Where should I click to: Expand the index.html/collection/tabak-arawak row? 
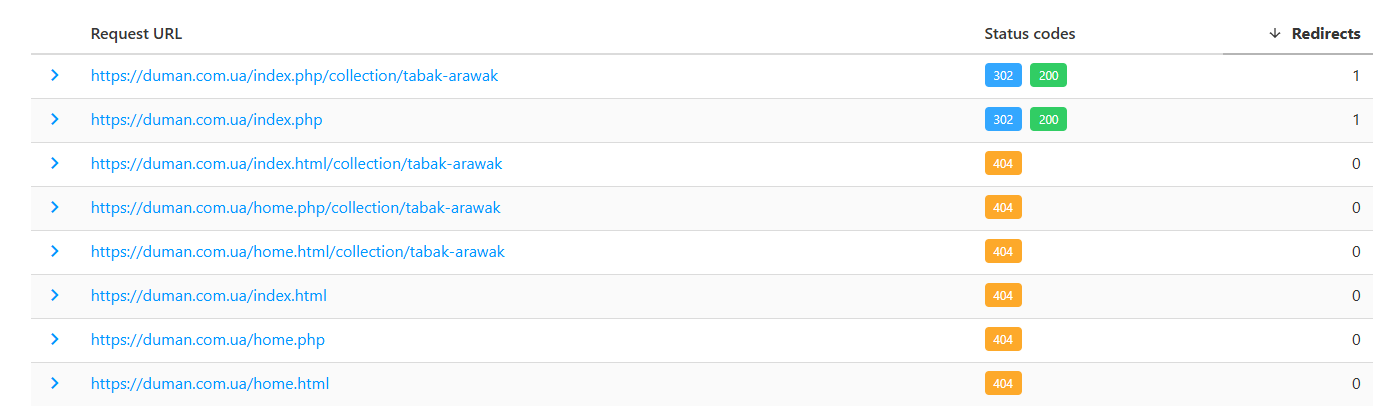click(55, 163)
